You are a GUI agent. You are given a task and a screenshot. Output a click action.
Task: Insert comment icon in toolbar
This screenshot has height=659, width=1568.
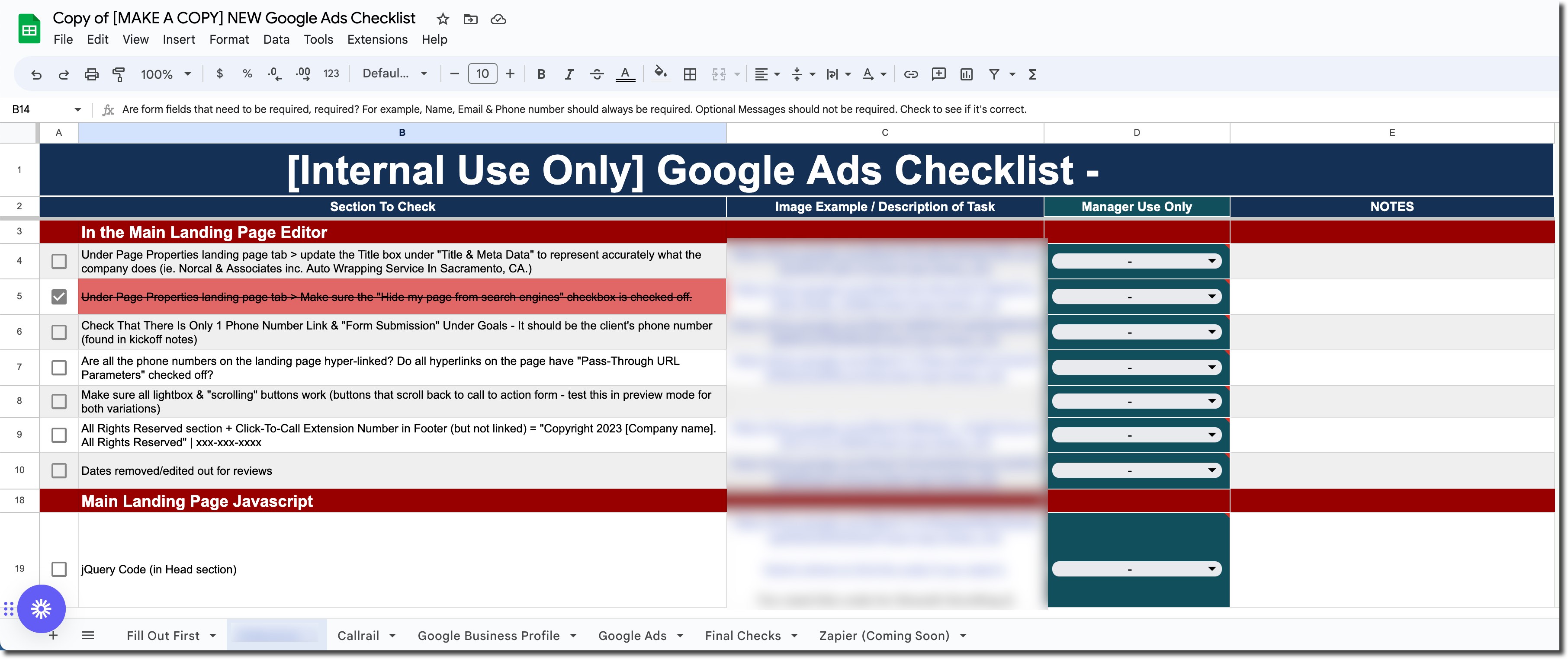click(938, 74)
